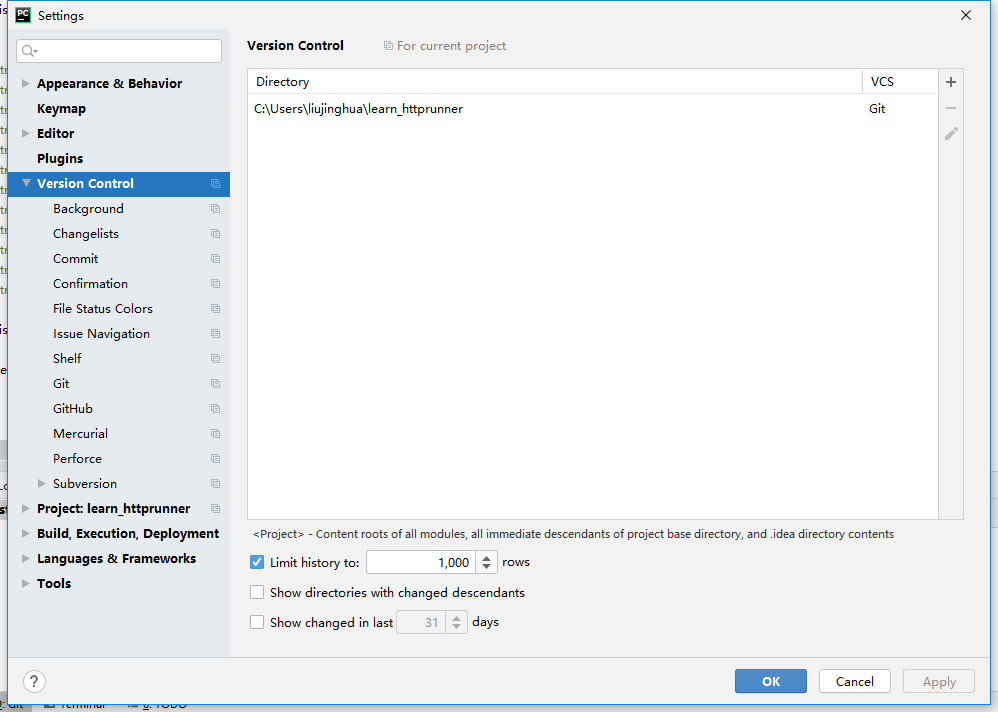
Task: Click the OK button
Action: tap(770, 681)
